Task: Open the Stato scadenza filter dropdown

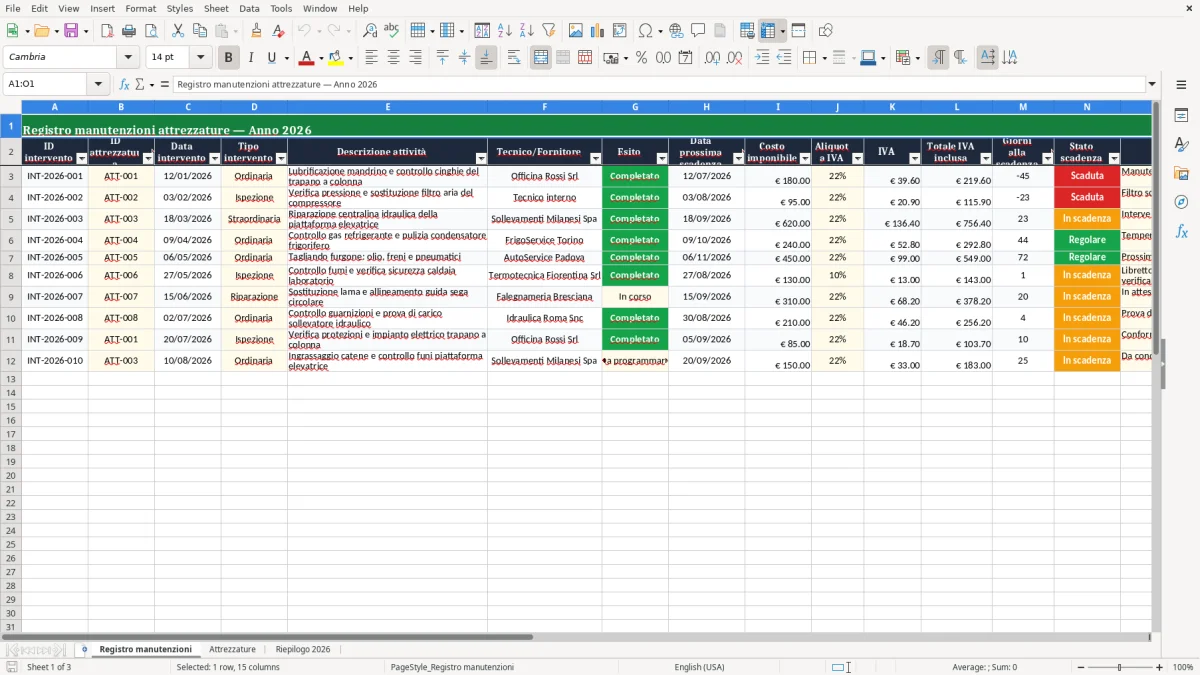Action: (x=1114, y=158)
